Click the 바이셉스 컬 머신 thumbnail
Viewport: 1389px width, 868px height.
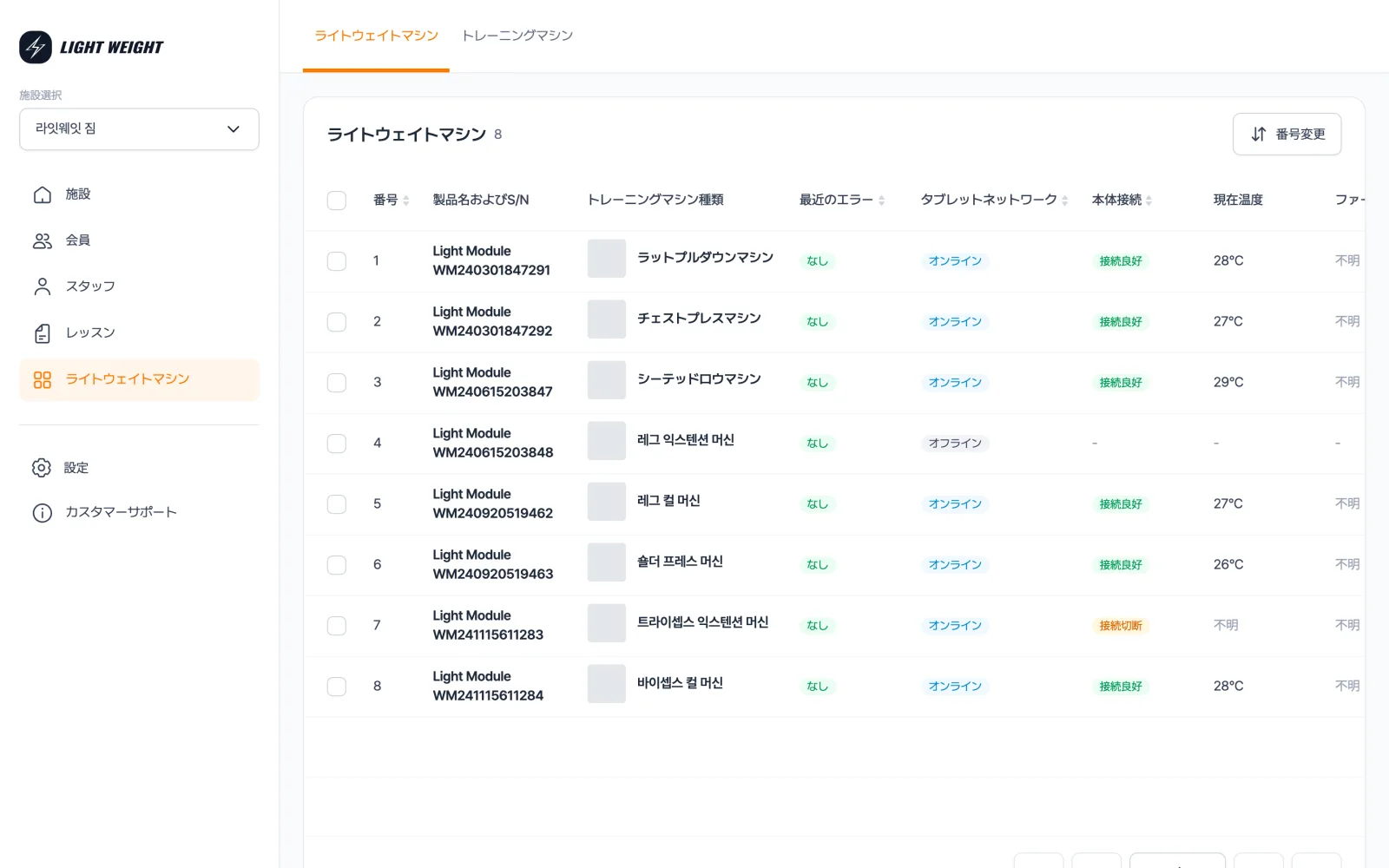[606, 684]
